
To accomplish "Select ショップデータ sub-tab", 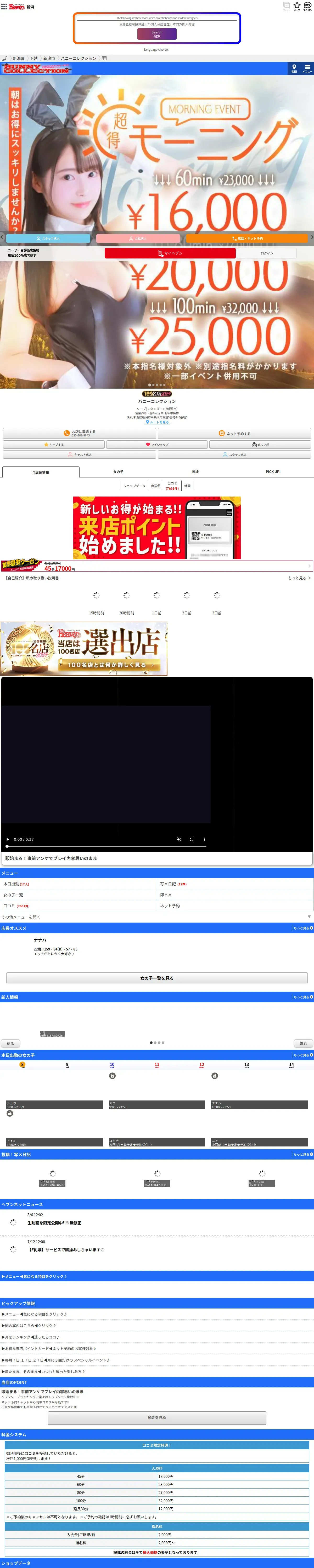I will 134,486.
